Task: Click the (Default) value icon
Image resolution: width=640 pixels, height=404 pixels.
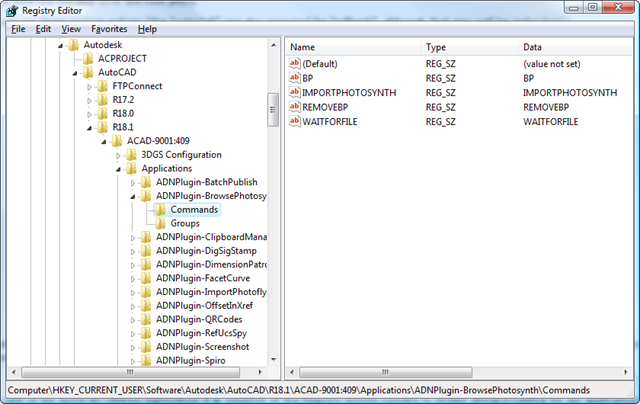Action: [295, 63]
